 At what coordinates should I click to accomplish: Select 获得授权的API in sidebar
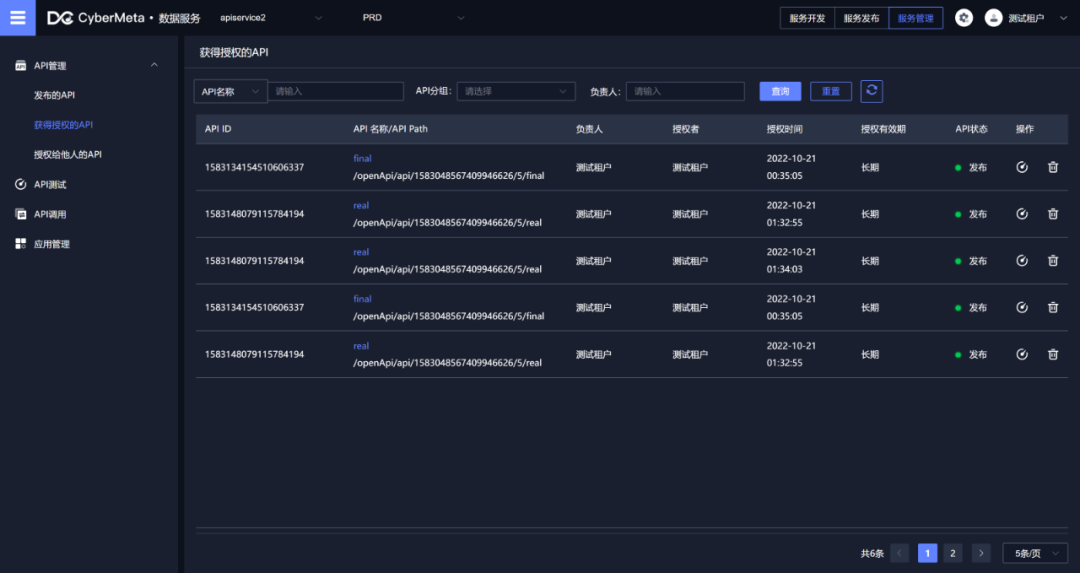click(63, 125)
